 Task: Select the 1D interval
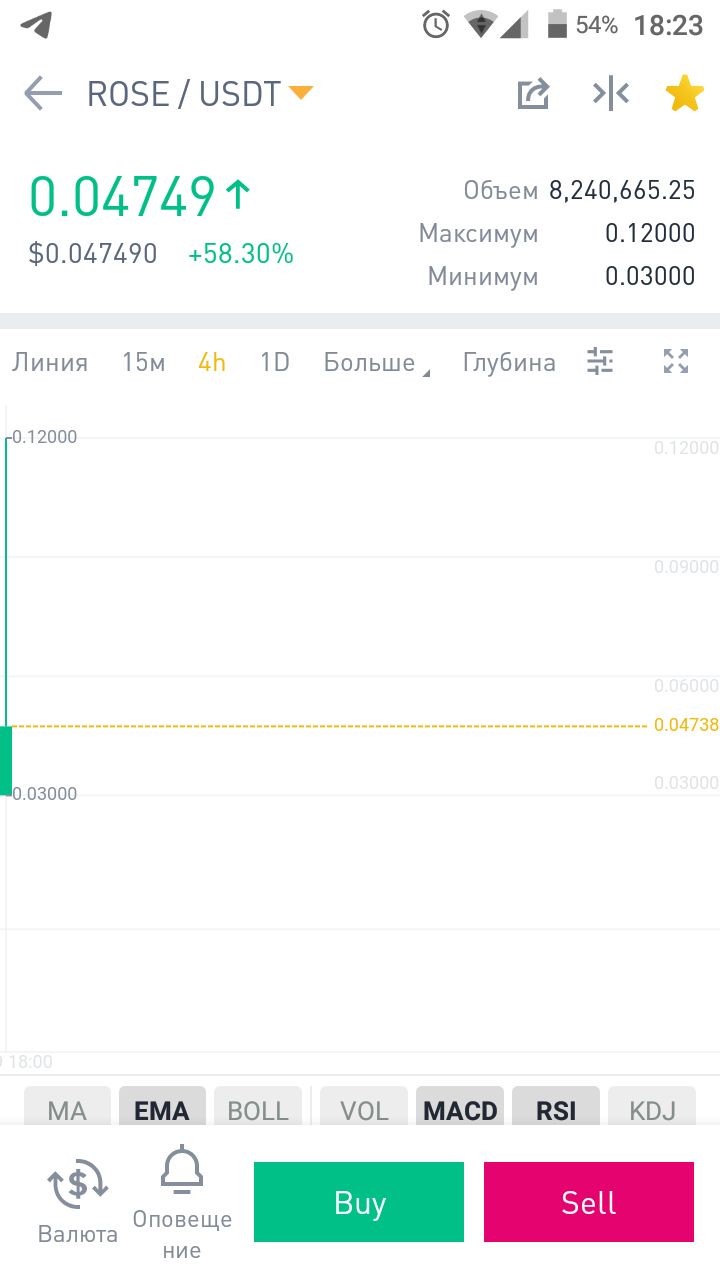pos(275,362)
